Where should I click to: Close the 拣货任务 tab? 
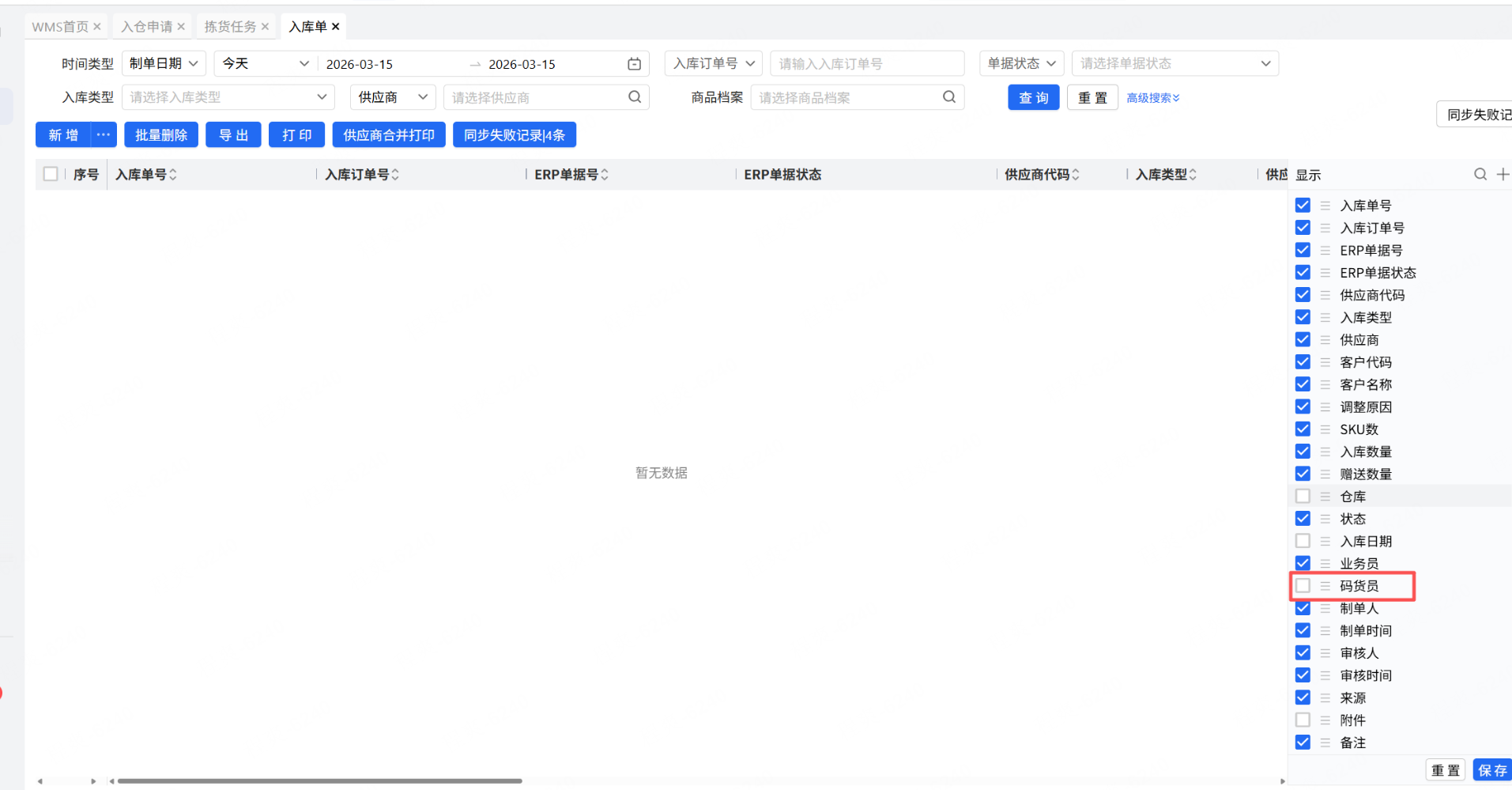pos(265,27)
